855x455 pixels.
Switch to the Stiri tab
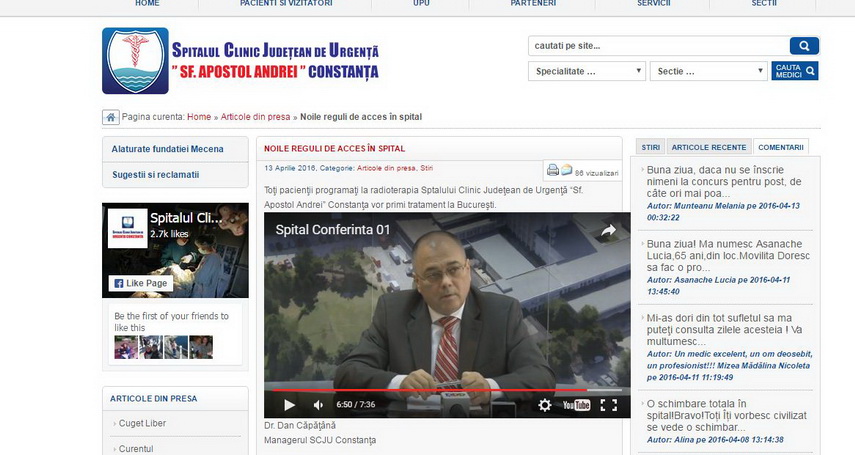coord(650,147)
